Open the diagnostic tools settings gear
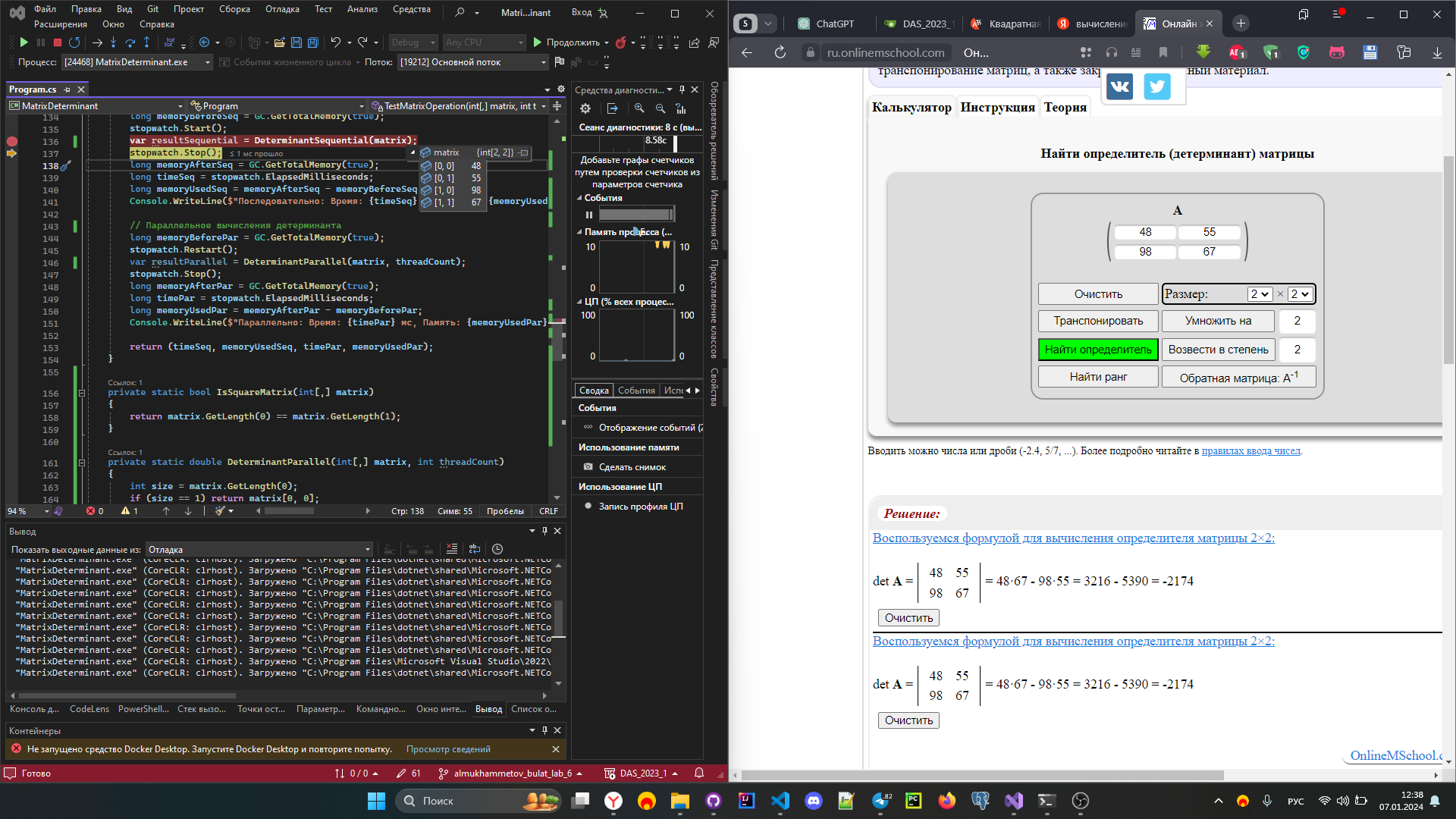 click(x=585, y=108)
